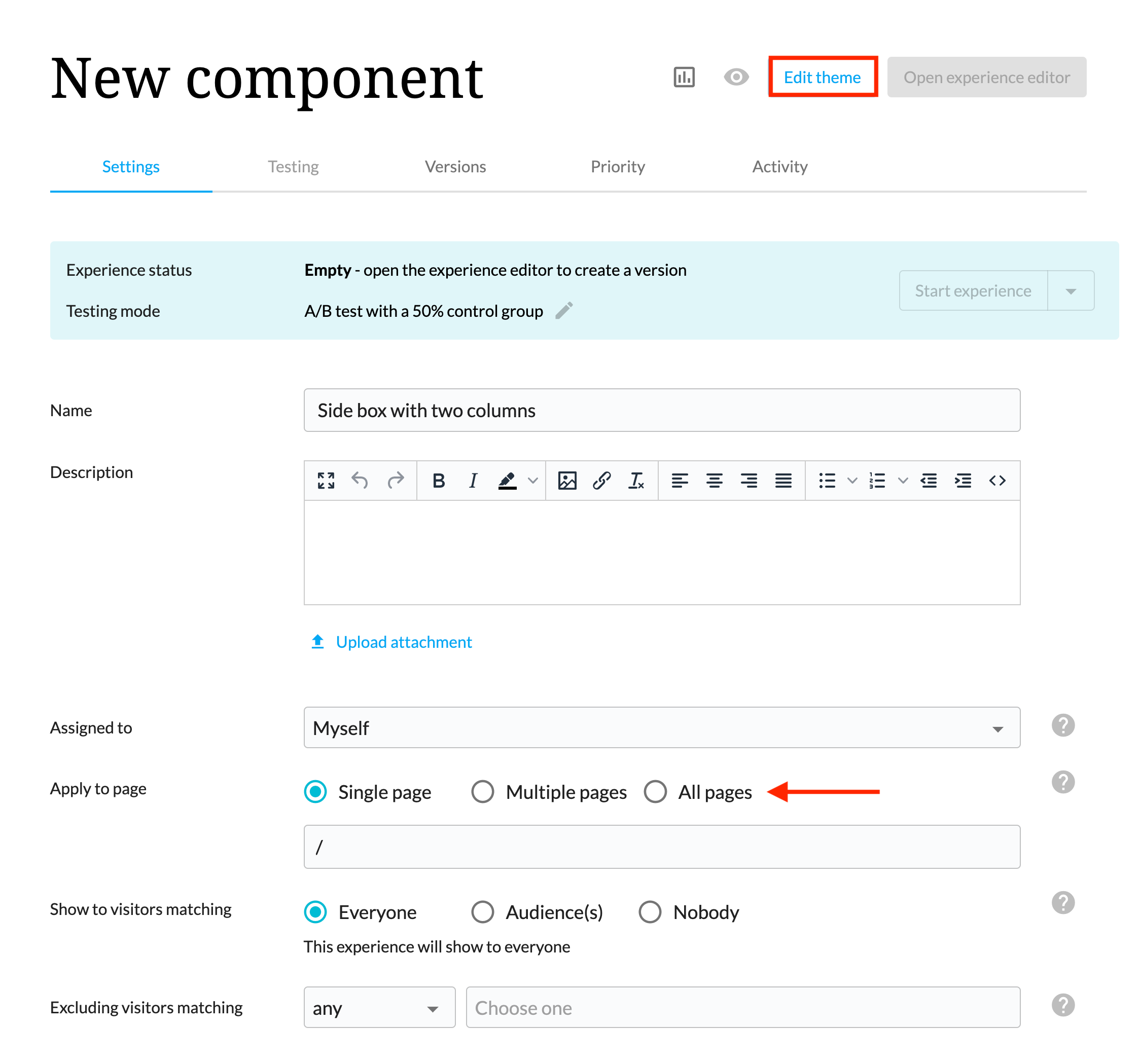Image resolution: width=1140 pixels, height=1064 pixels.
Task: Insert image into description
Action: click(x=566, y=481)
